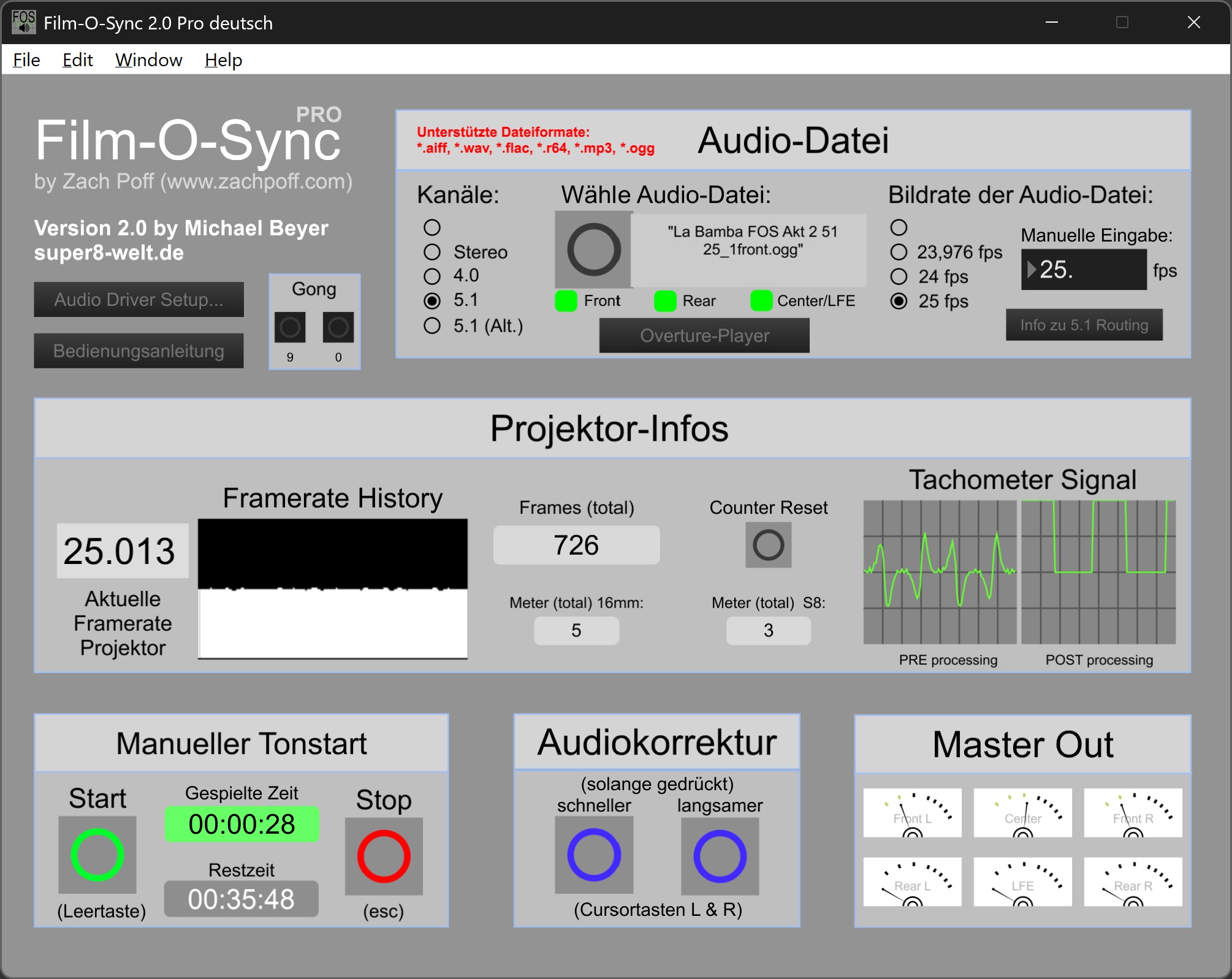Image resolution: width=1232 pixels, height=979 pixels.
Task: Select the 23,976 fps frame rate
Action: [899, 252]
